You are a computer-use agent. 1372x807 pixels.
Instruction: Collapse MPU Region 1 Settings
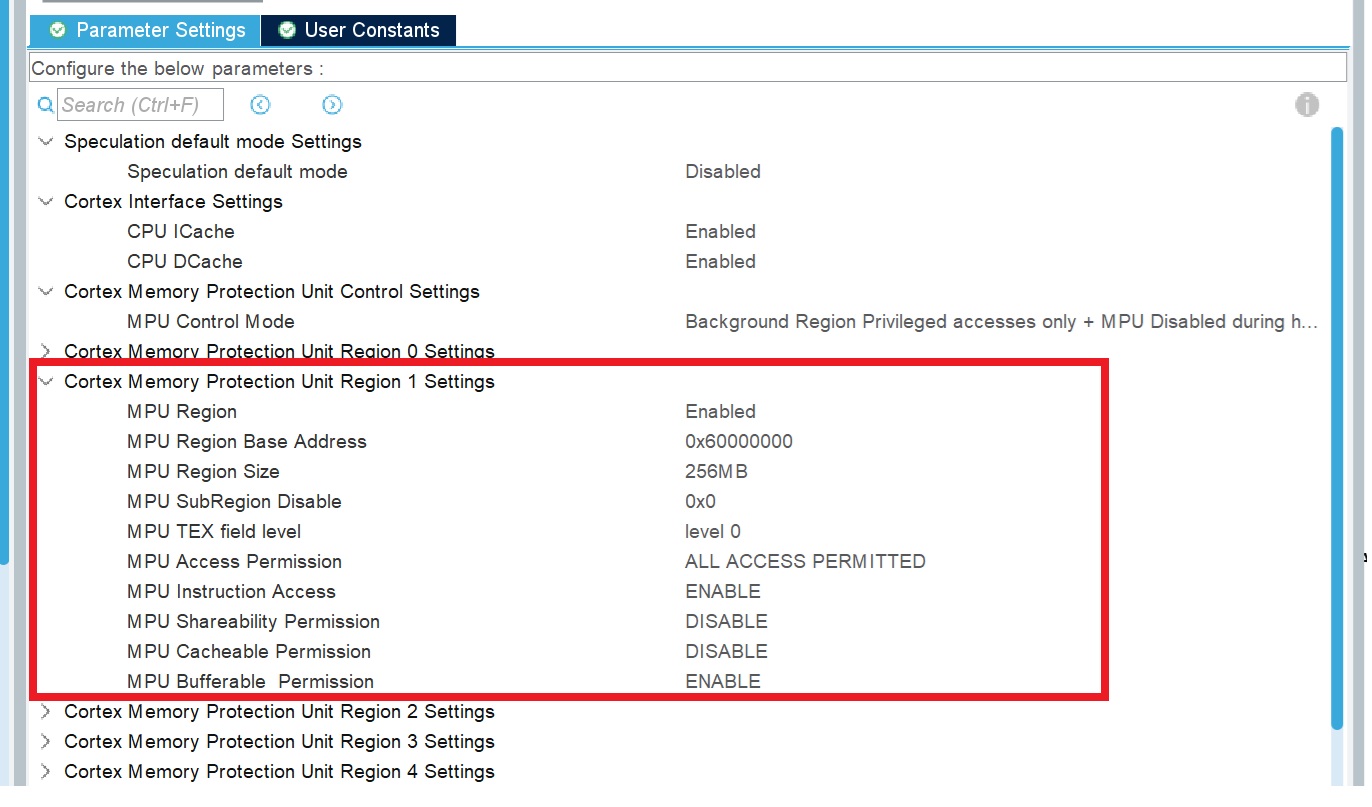click(x=45, y=381)
